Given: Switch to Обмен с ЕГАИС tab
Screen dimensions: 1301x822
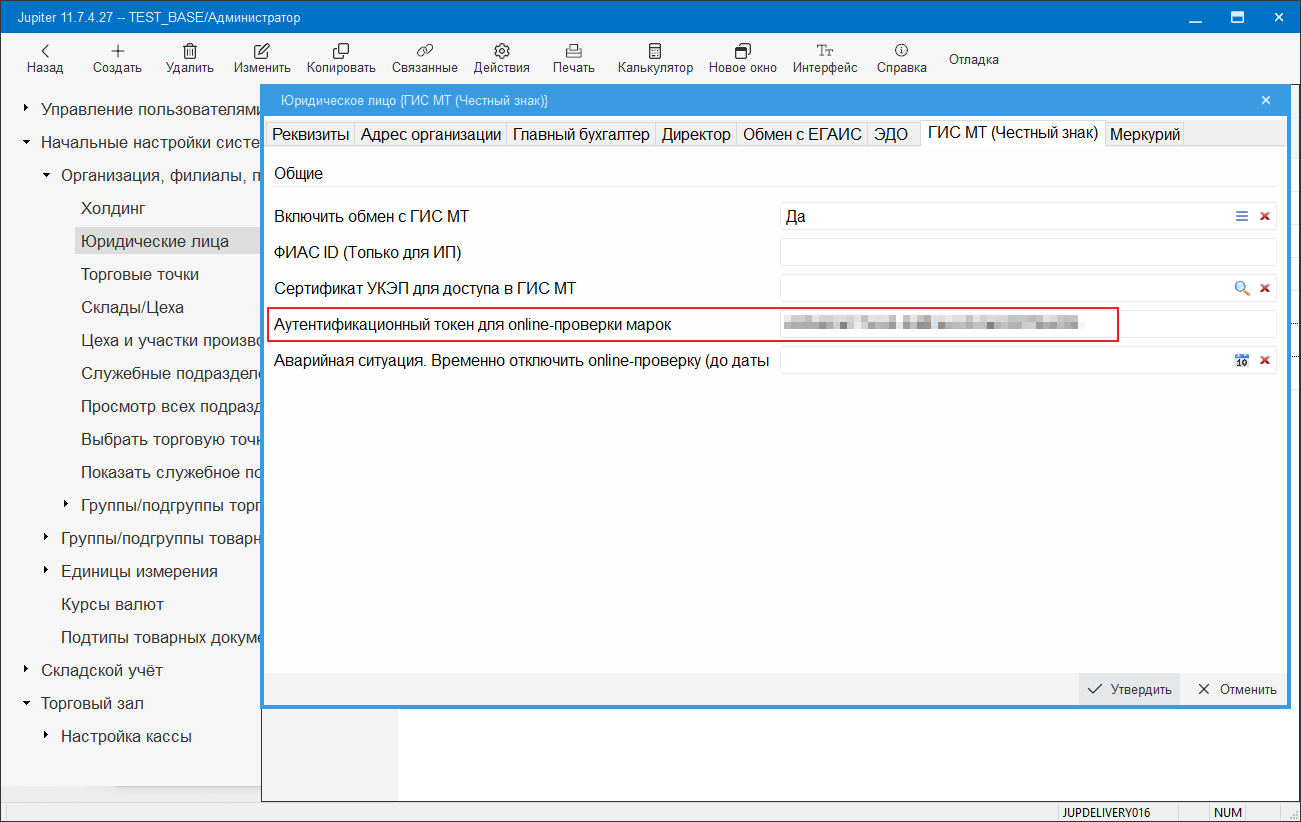Looking at the screenshot, I should point(802,134).
